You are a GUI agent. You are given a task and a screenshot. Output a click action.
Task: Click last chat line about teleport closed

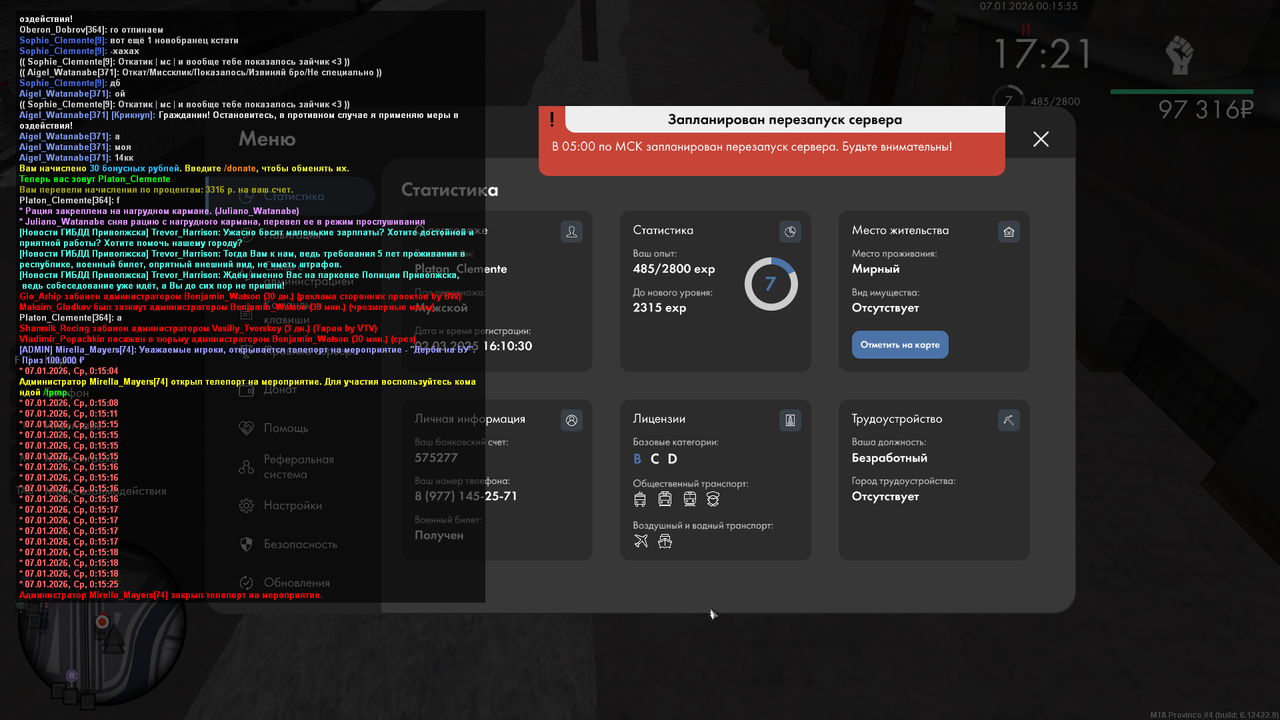[170, 595]
